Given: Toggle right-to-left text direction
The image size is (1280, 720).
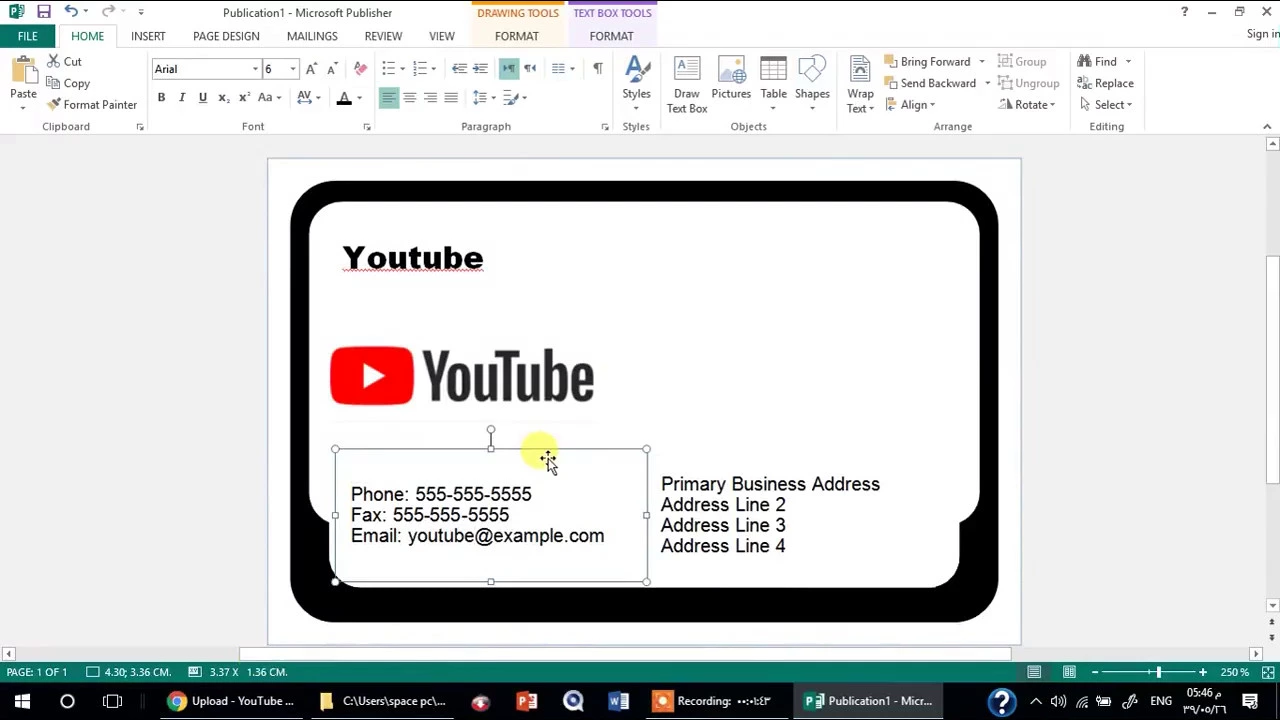Looking at the screenshot, I should point(530,69).
